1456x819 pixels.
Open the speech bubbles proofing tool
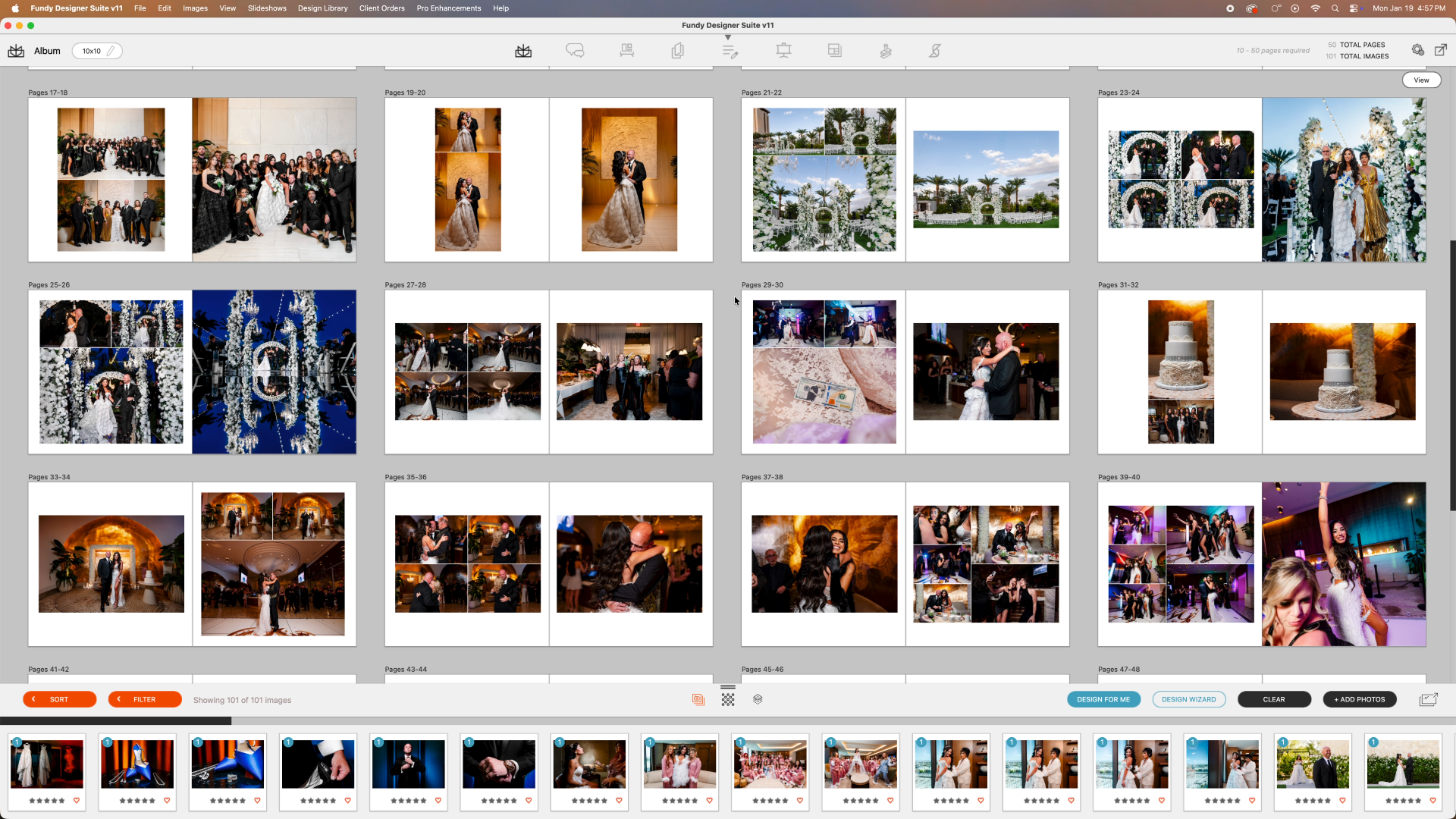pyautogui.click(x=575, y=51)
